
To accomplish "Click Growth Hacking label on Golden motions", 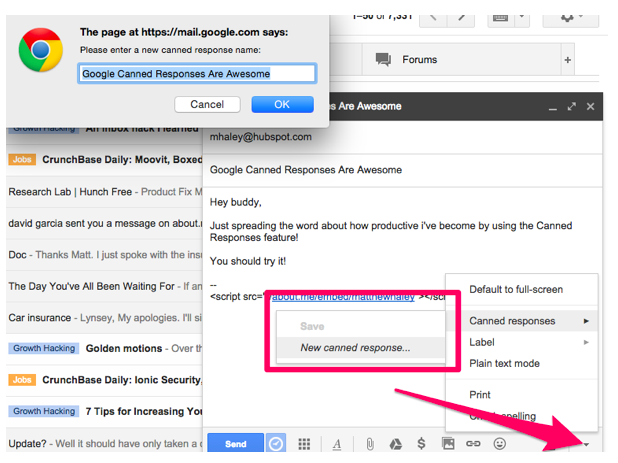I will tap(44, 348).
